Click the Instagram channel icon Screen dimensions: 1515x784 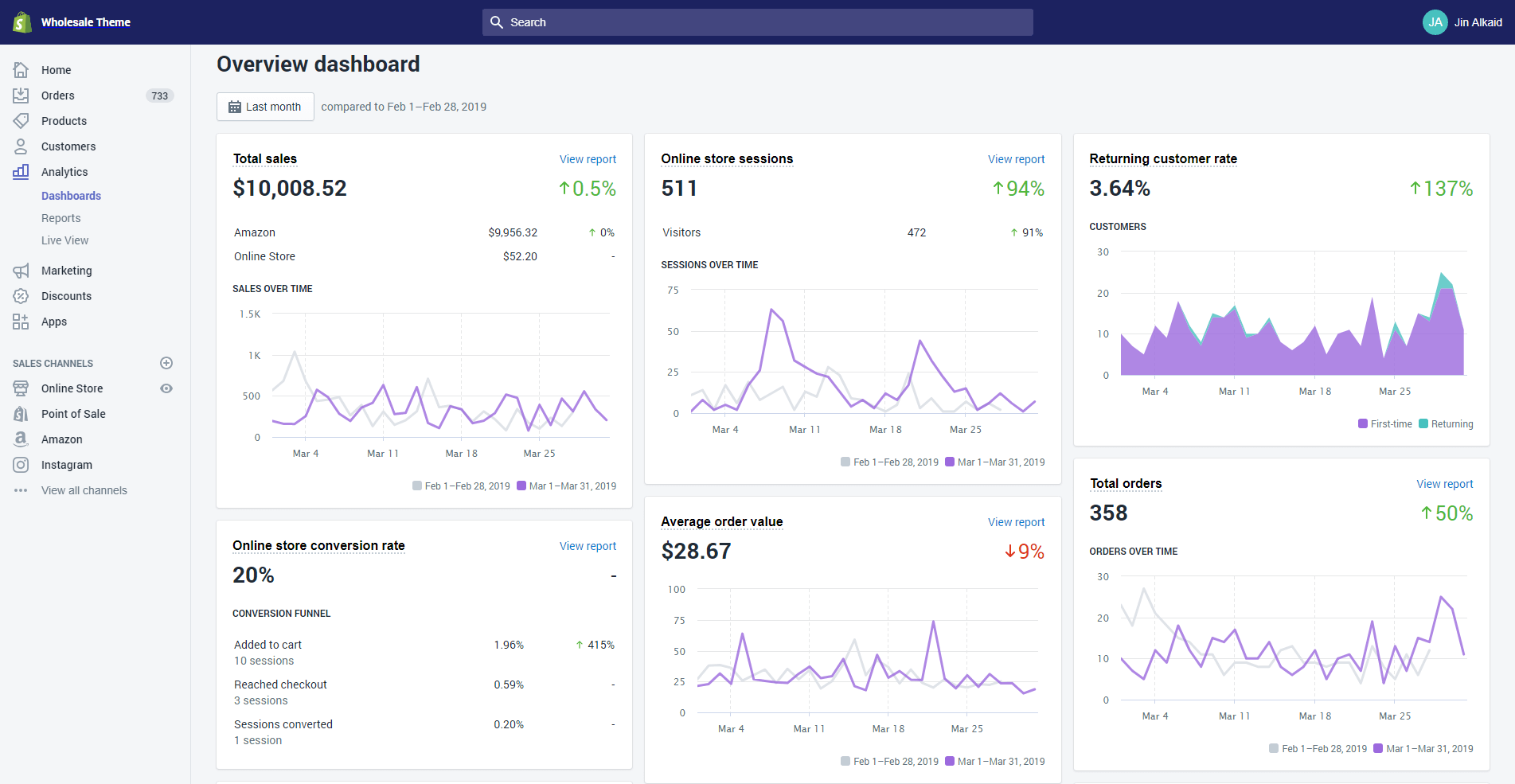tap(21, 465)
